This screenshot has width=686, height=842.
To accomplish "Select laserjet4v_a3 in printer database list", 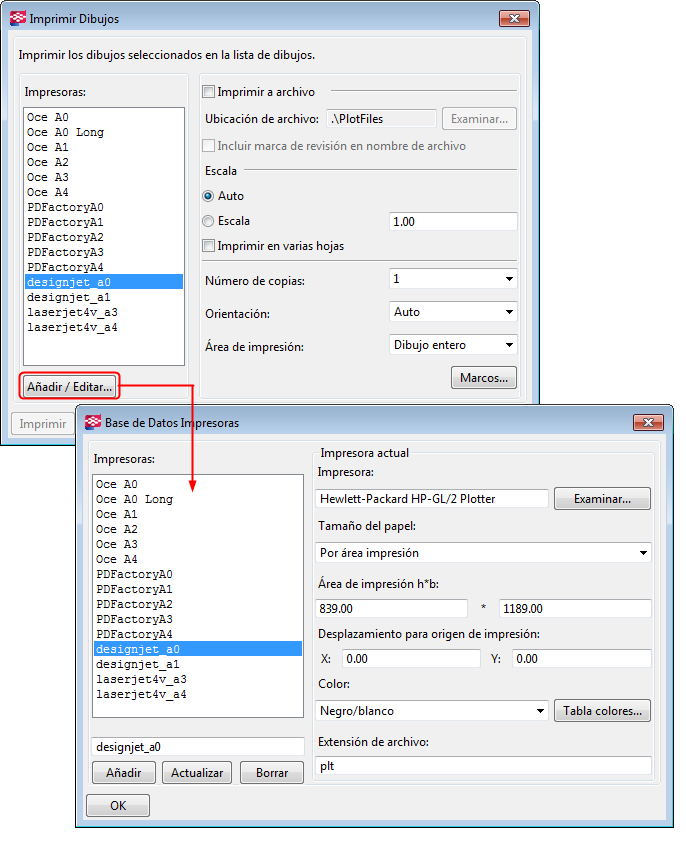I will [x=198, y=680].
